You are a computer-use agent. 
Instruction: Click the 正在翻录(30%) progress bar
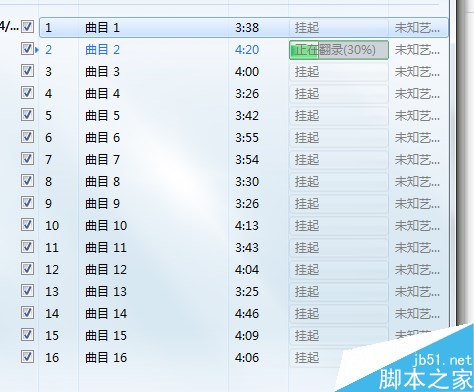(x=339, y=50)
